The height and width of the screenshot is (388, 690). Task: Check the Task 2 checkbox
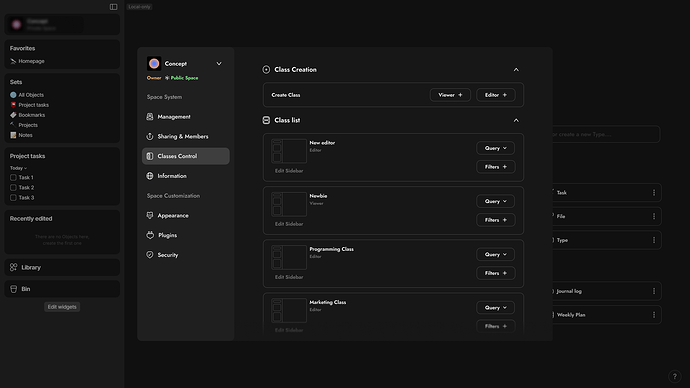tap(13, 188)
